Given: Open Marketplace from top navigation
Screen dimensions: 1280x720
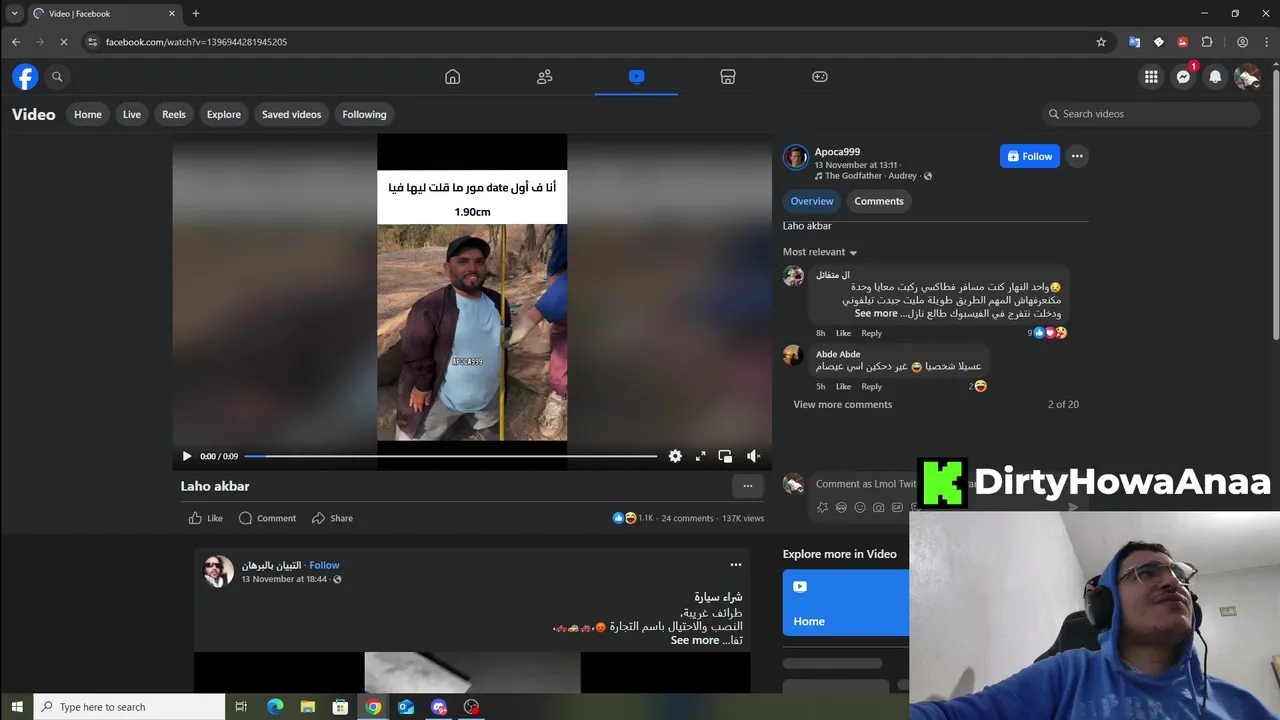Looking at the screenshot, I should tap(728, 77).
